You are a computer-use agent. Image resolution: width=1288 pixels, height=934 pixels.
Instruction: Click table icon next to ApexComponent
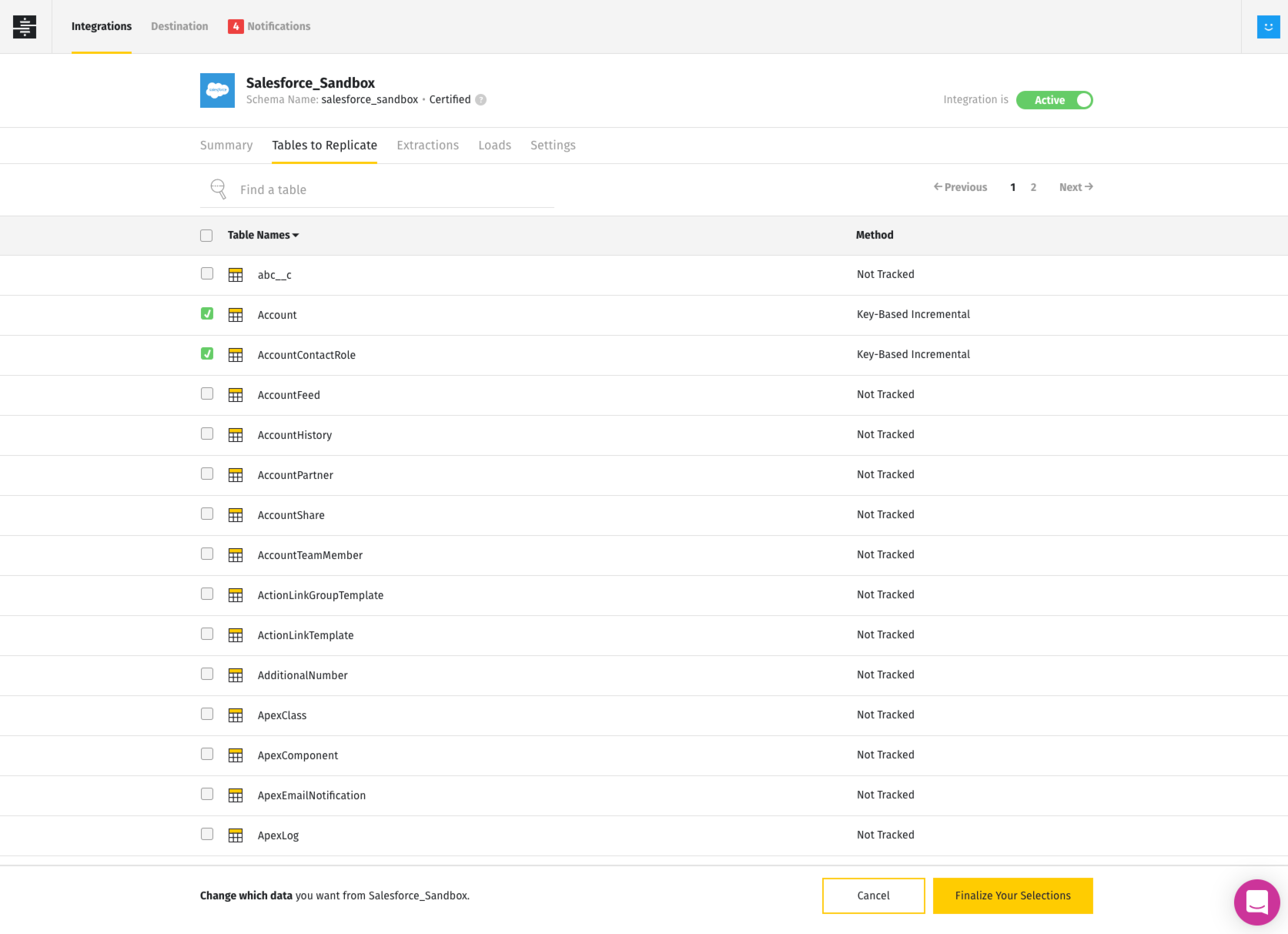236,755
